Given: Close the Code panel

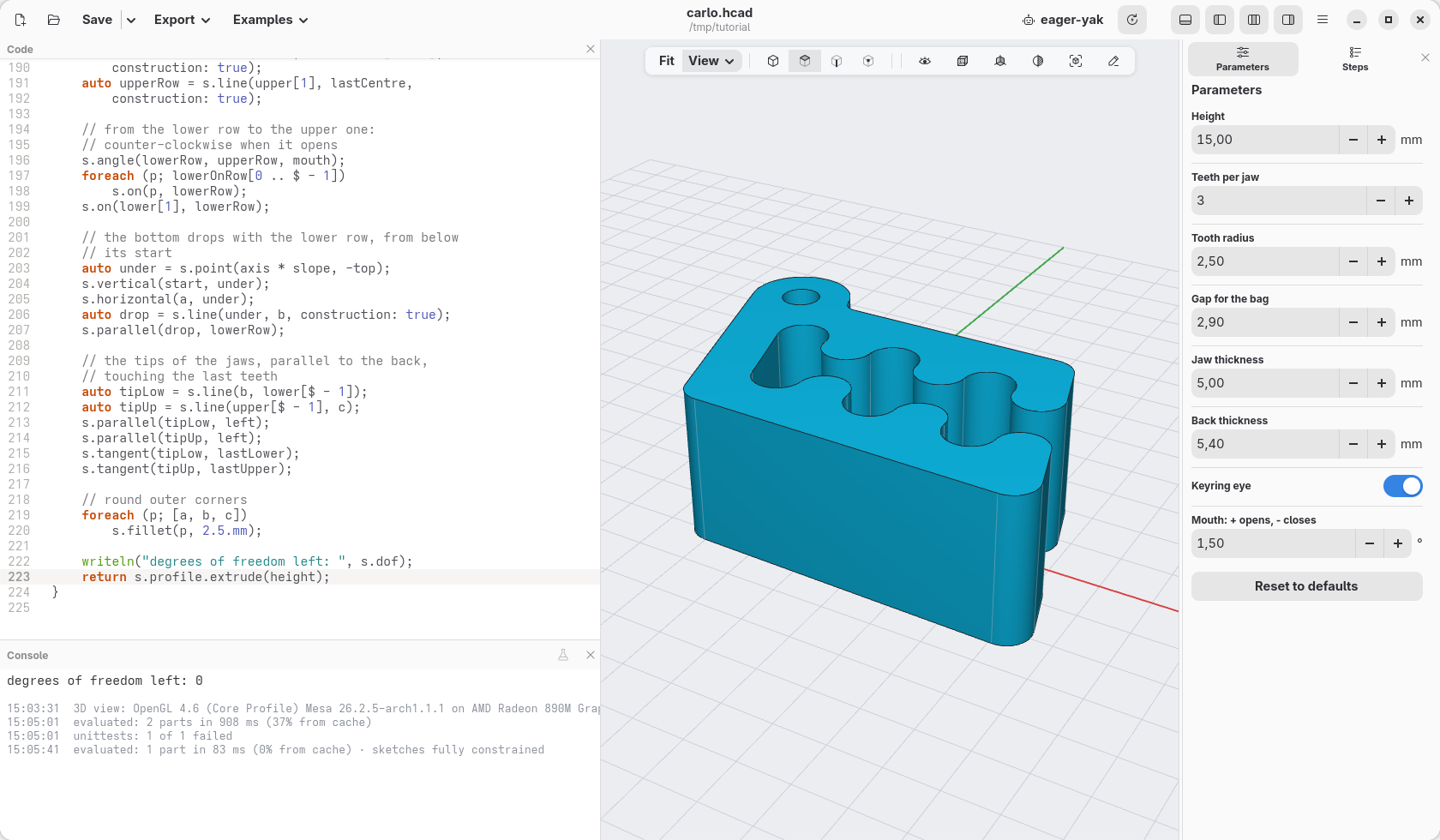Looking at the screenshot, I should coord(591,49).
